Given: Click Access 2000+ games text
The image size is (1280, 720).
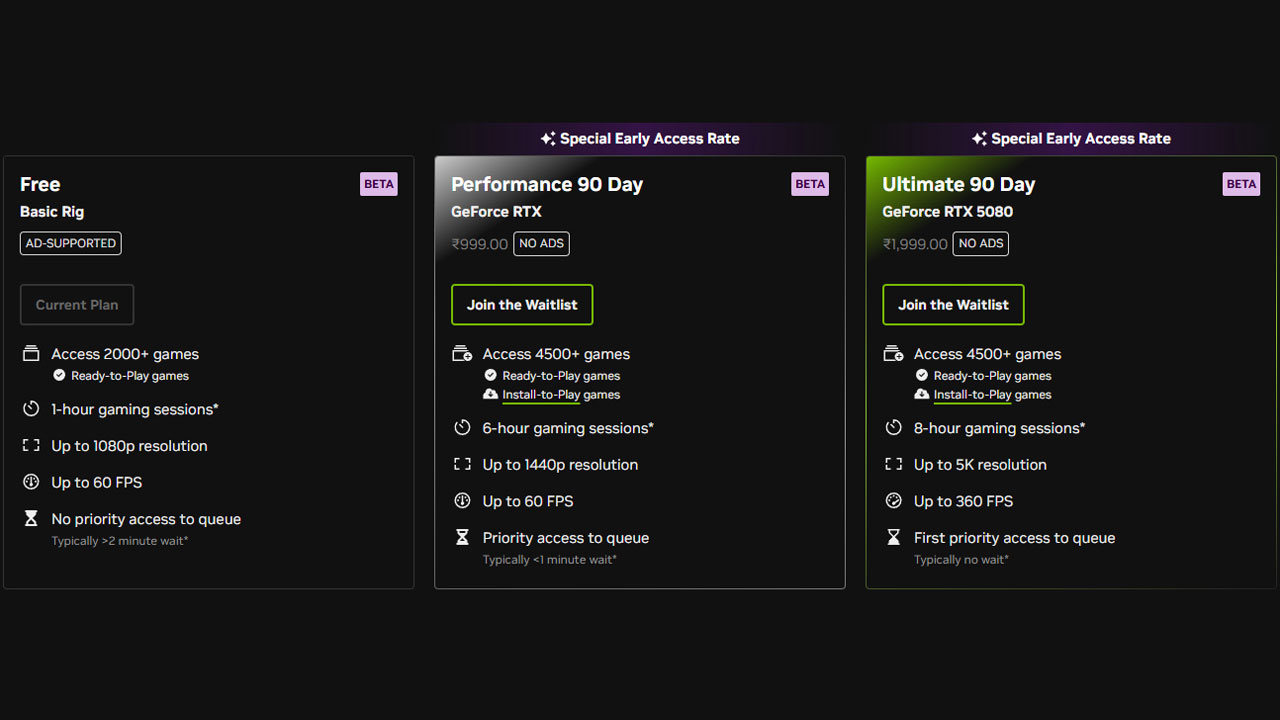Looking at the screenshot, I should tap(125, 354).
